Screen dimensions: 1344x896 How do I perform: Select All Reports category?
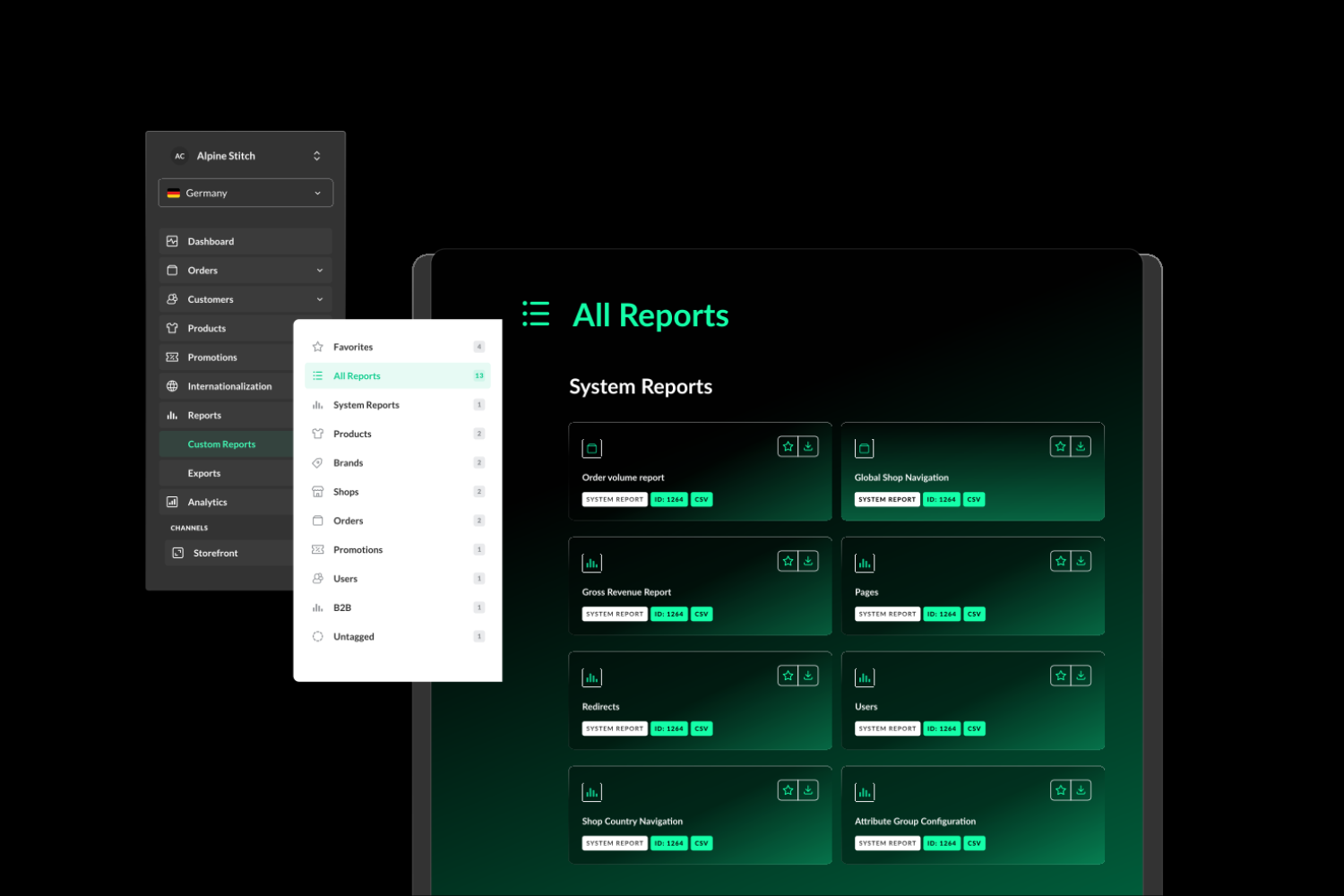tap(398, 376)
